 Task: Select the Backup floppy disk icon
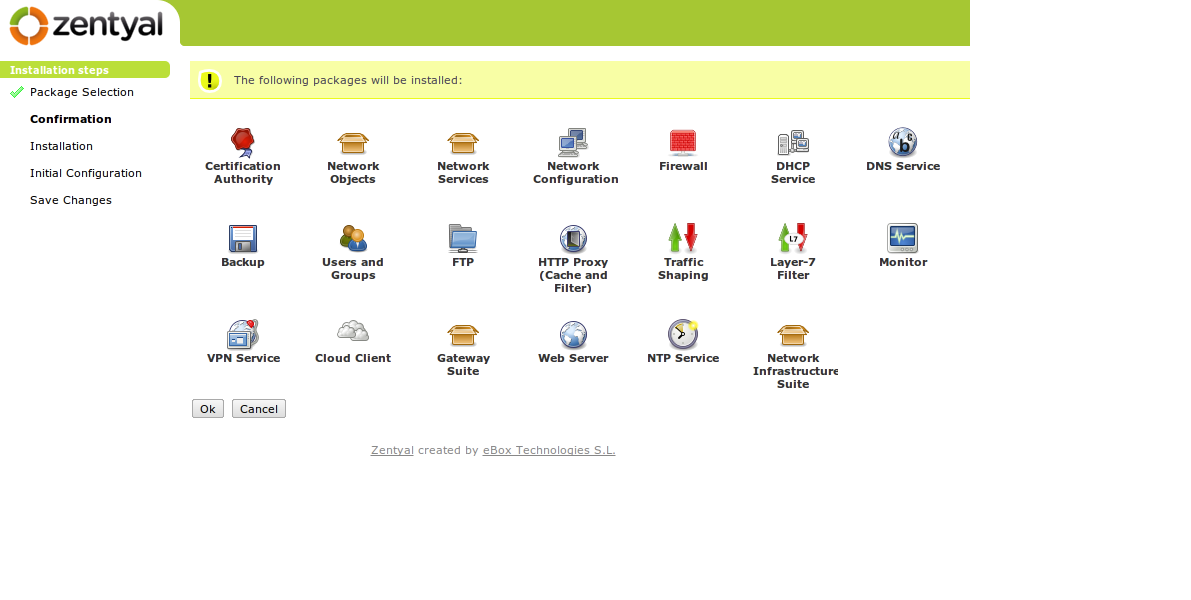point(243,238)
